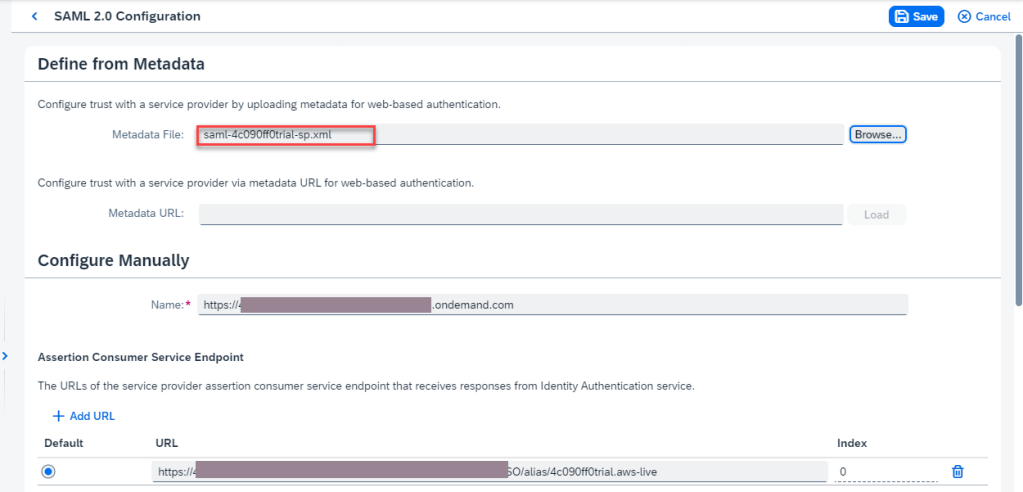Edit the Index field showing 0
1023x492 pixels.
click(882, 472)
